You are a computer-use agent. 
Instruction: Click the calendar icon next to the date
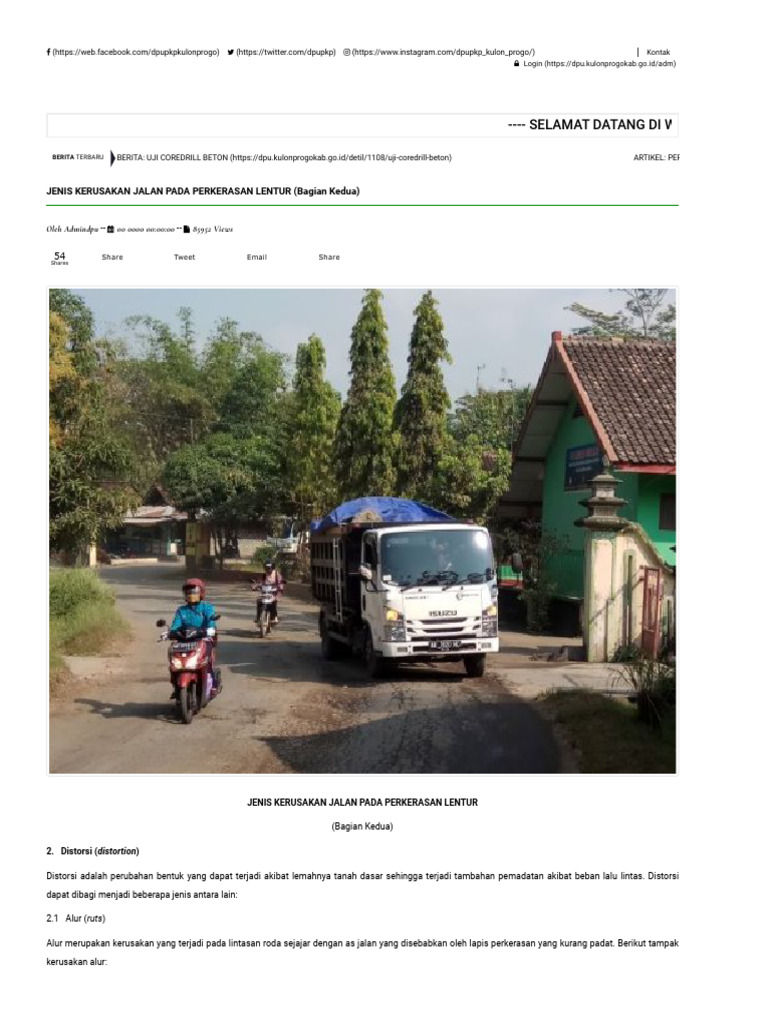pos(110,229)
